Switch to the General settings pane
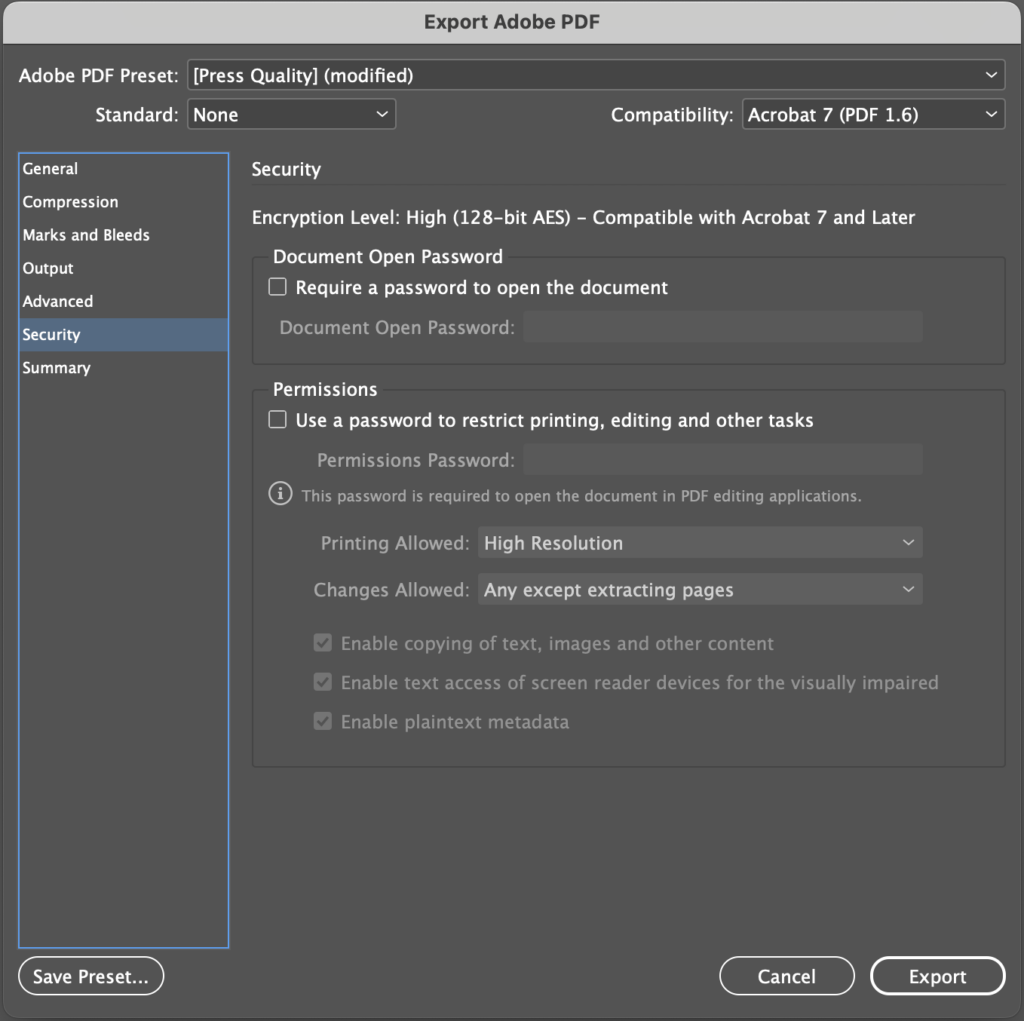The width and height of the screenshot is (1024, 1021). 50,168
